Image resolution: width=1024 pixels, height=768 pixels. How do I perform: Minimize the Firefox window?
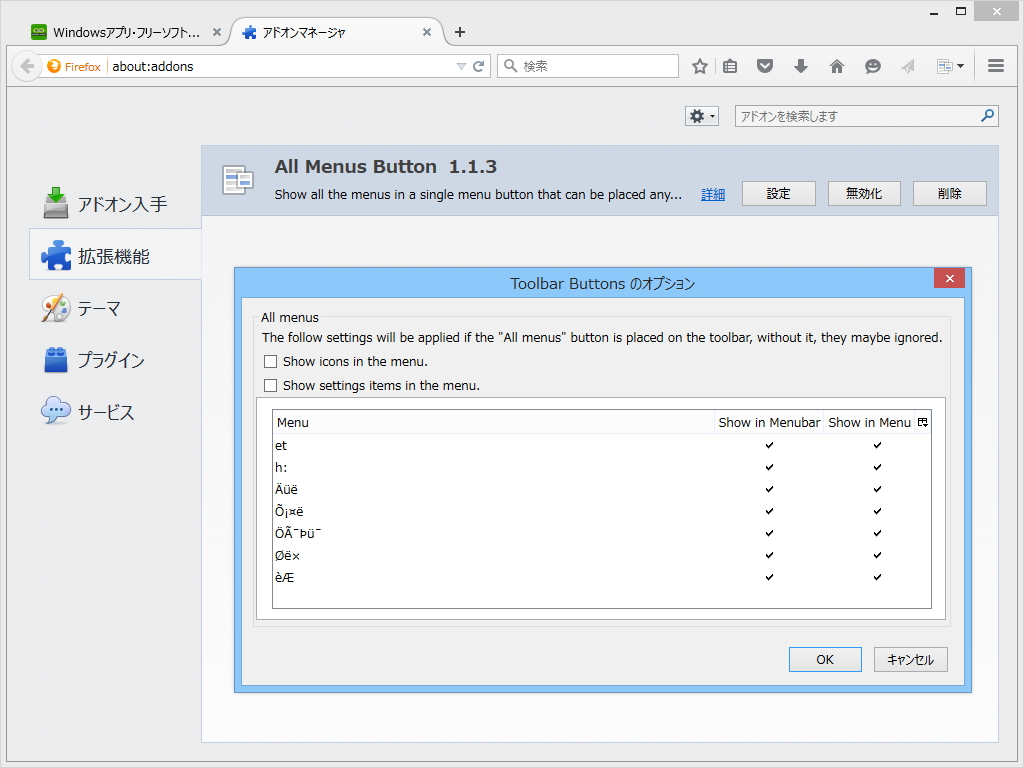click(x=934, y=12)
